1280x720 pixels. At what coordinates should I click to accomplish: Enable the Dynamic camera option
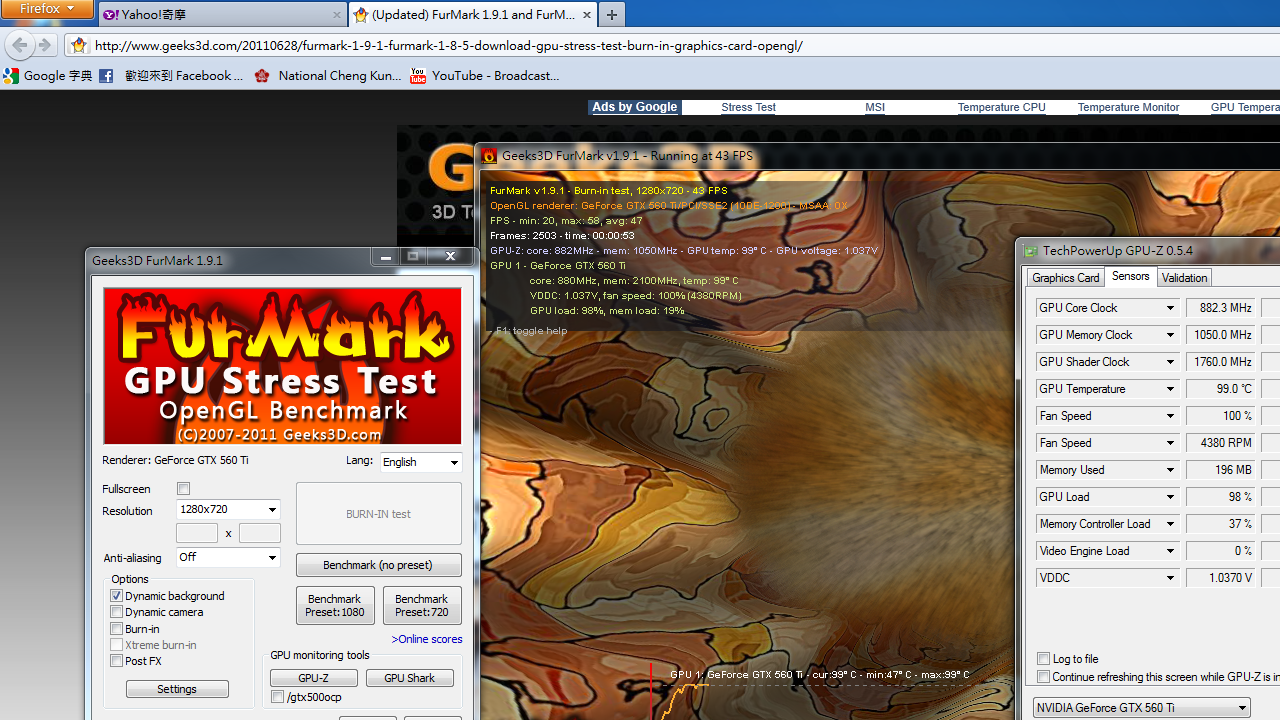tap(116, 612)
